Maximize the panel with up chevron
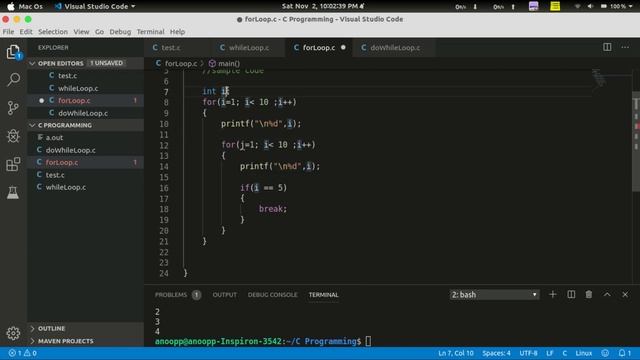The width and height of the screenshot is (640, 360). point(607,294)
